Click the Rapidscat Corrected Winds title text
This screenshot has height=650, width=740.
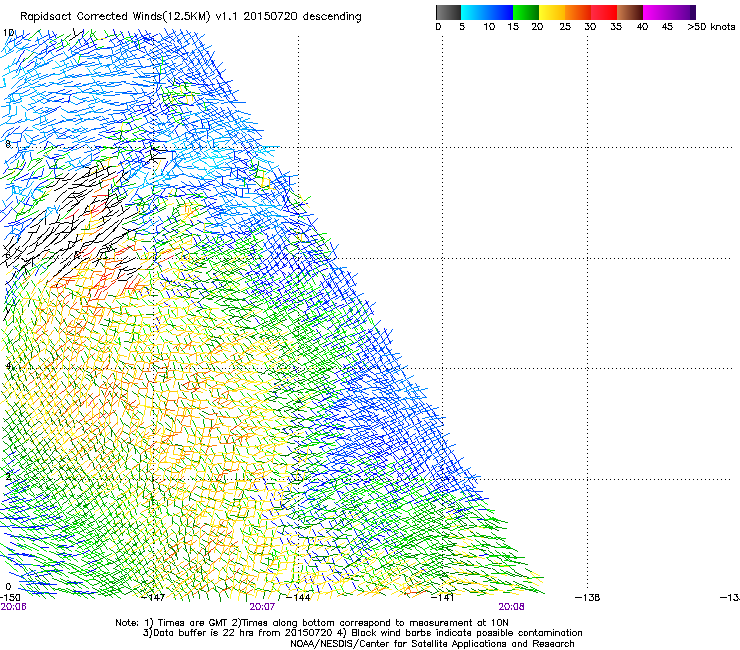pos(191,17)
